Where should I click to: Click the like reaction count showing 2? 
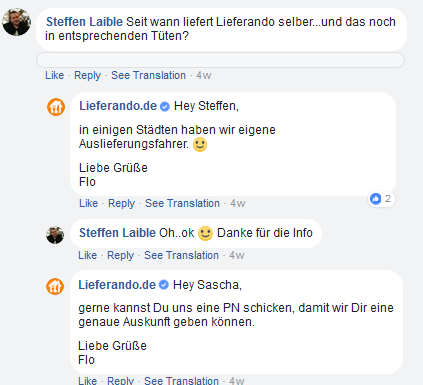[381, 199]
